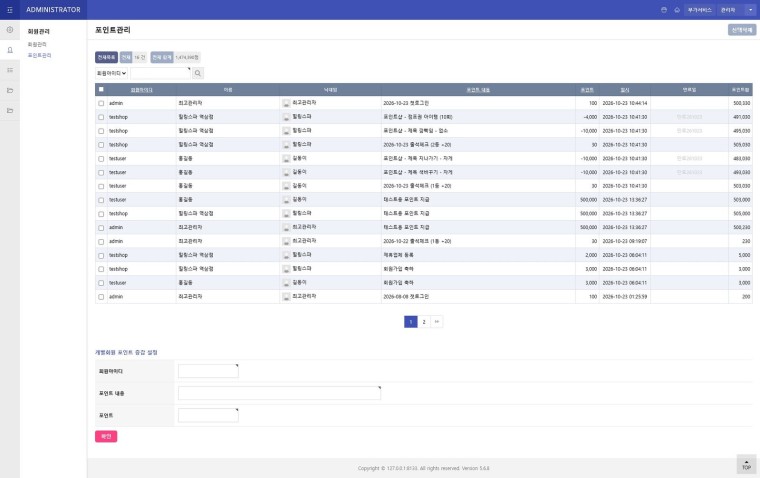
Task: Sort by 포인트 column header
Action: click(587, 90)
